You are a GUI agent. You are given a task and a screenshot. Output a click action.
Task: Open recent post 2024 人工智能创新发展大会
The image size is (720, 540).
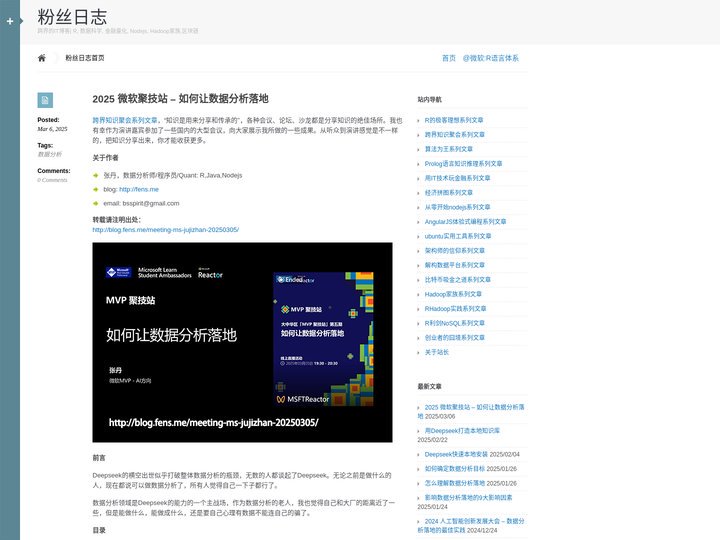click(471, 525)
